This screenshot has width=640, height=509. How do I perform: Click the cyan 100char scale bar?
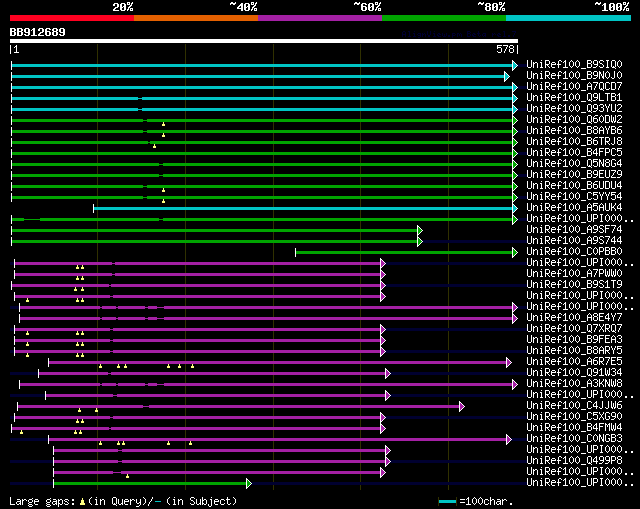[447, 502]
